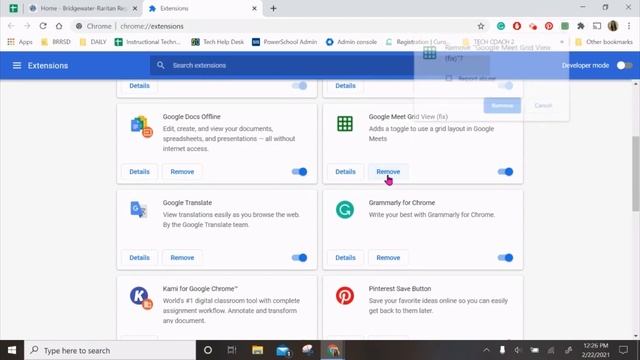640x360 pixels.
Task: Open the Extensions puzzle piece menu
Action: 581,26
